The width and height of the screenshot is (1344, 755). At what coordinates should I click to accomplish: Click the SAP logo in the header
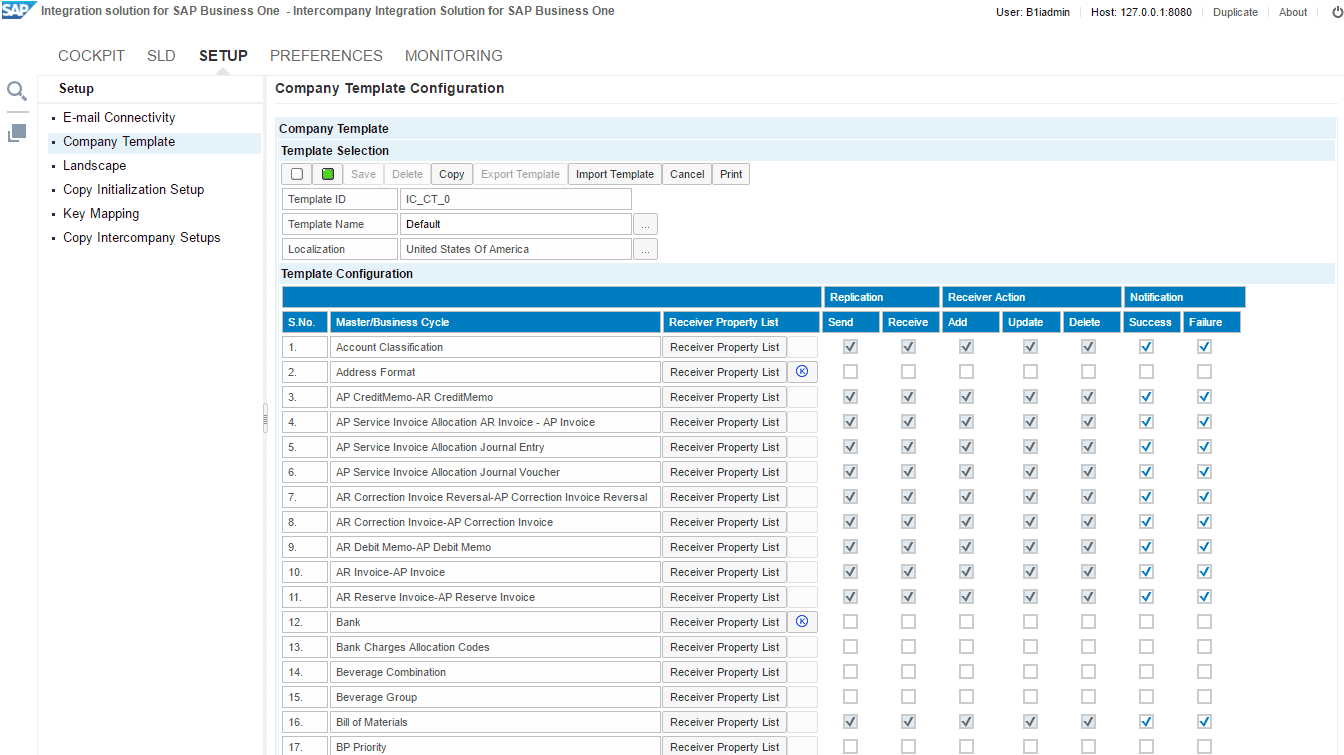tap(19, 11)
